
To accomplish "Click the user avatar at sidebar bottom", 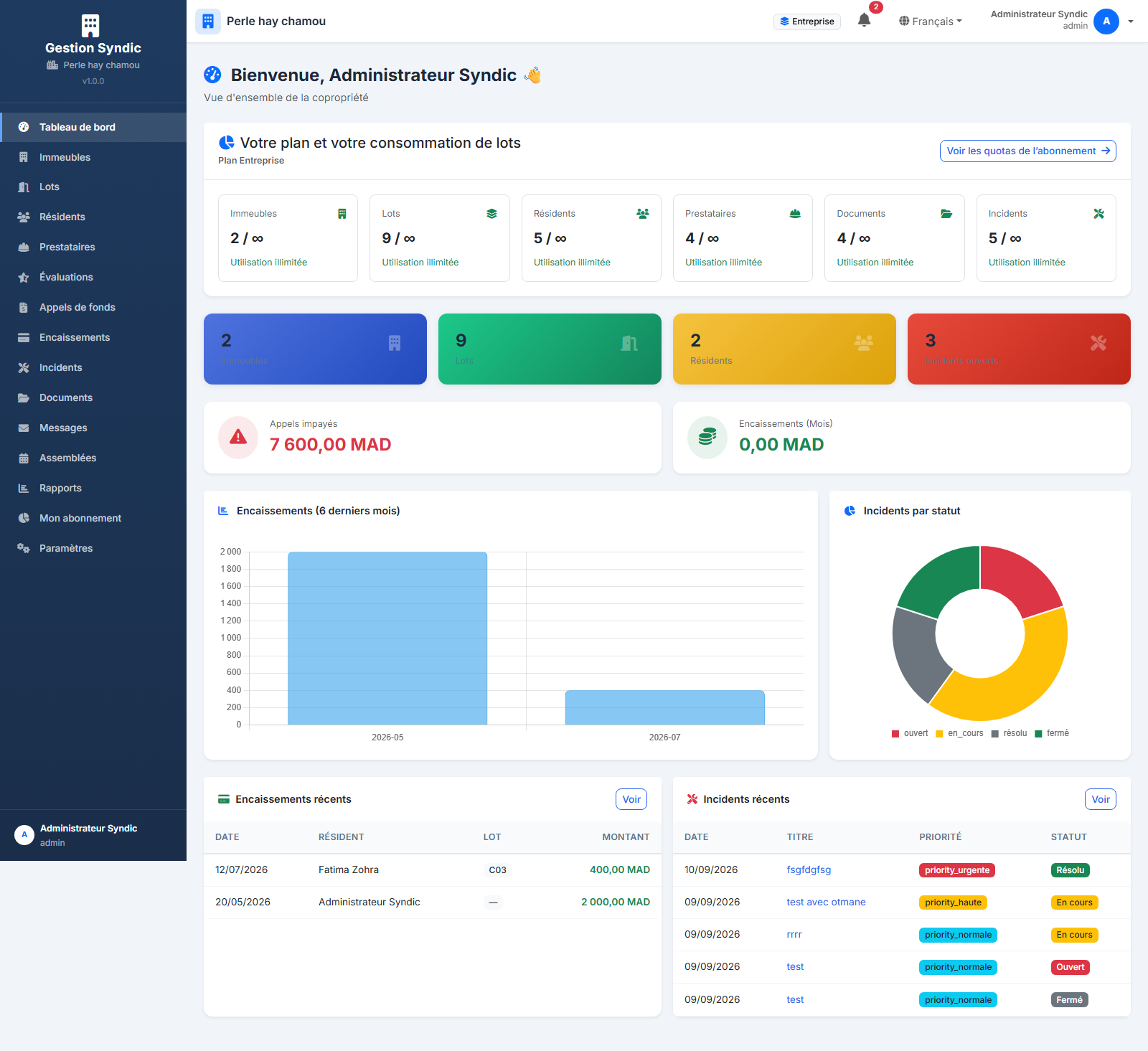I will [24, 835].
